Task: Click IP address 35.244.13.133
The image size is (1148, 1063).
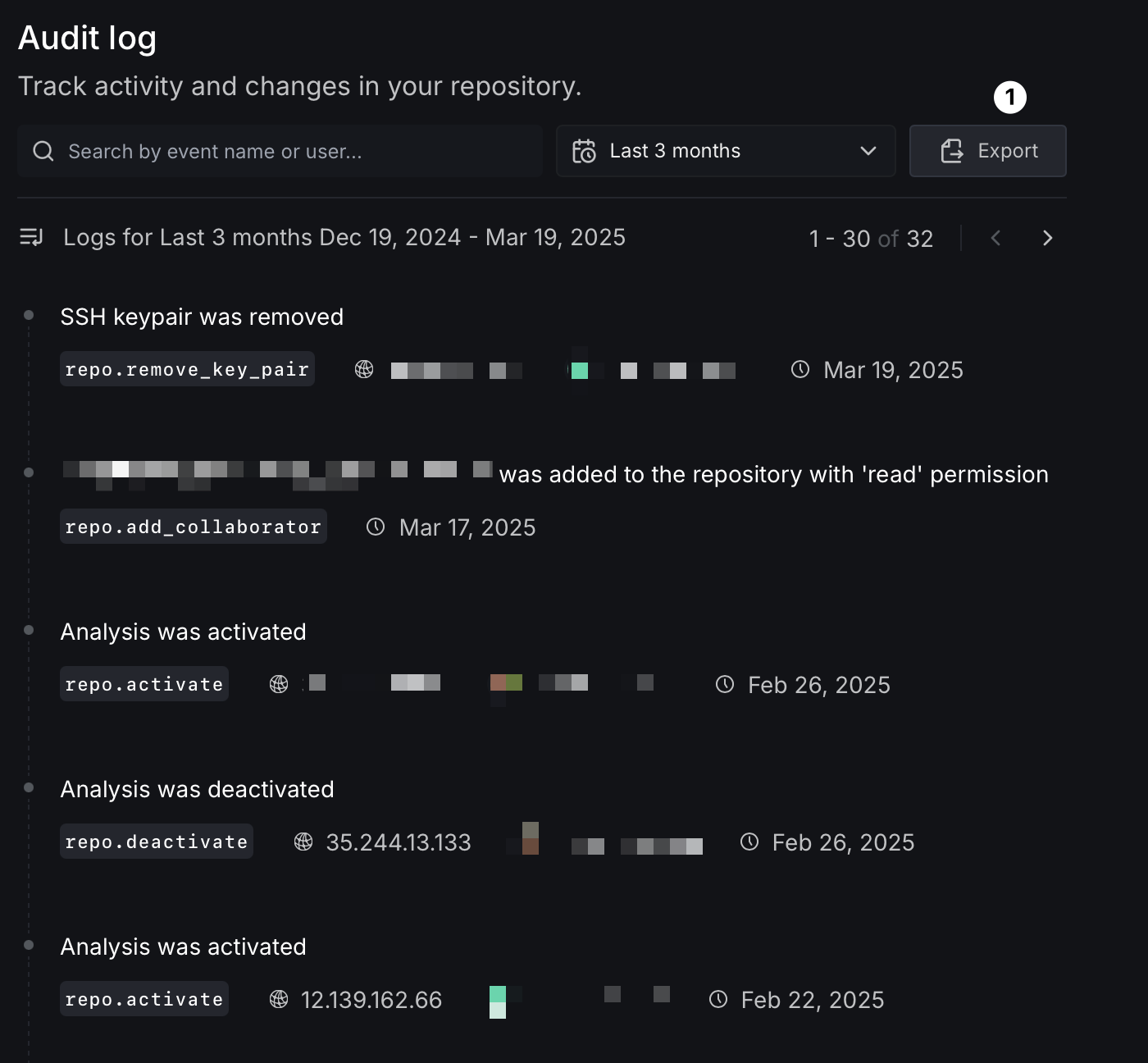Action: 399,842
